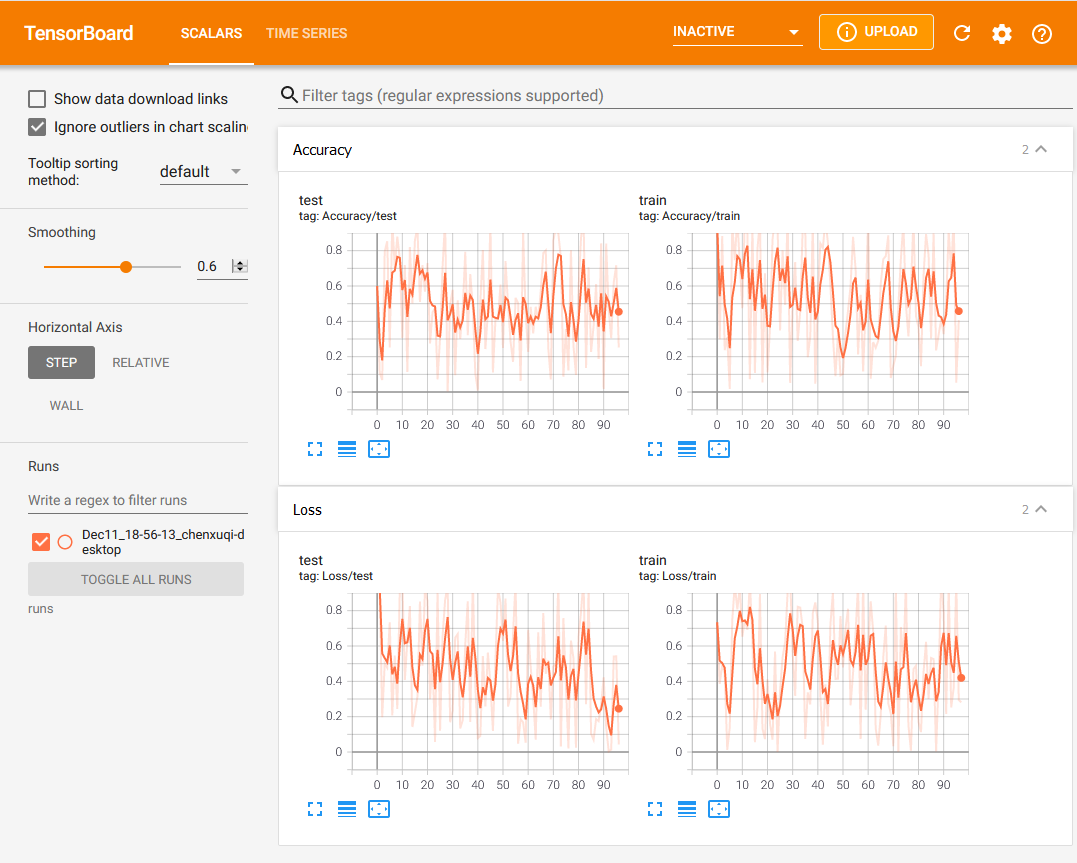This screenshot has height=863, width=1077.
Task: Click run name Dec11_18-56-13_chenxuqi-desktop
Action: pyautogui.click(x=163, y=542)
